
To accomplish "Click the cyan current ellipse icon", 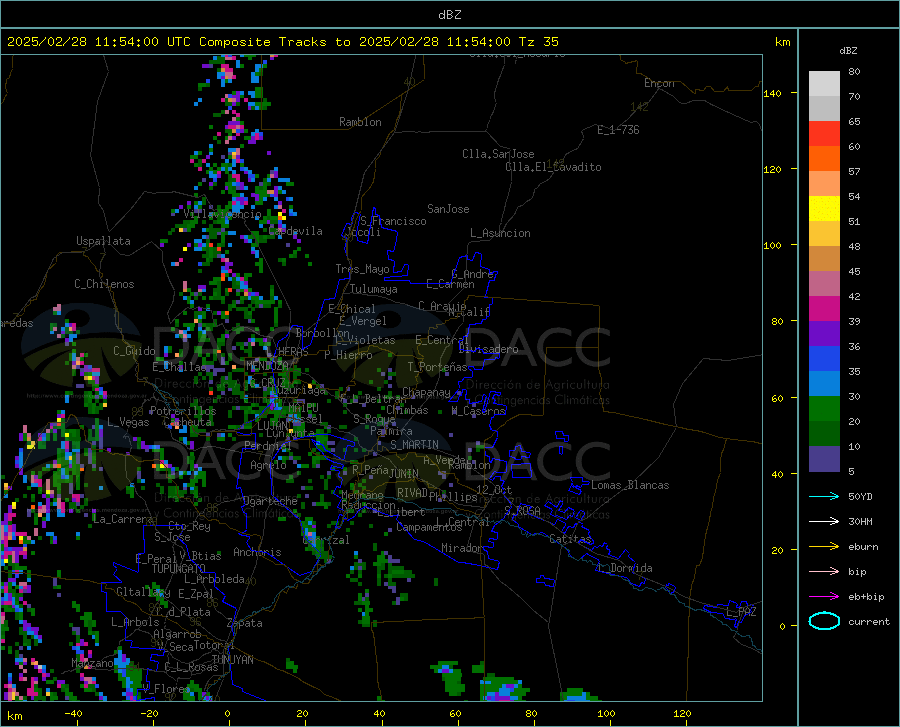I will 824,621.
